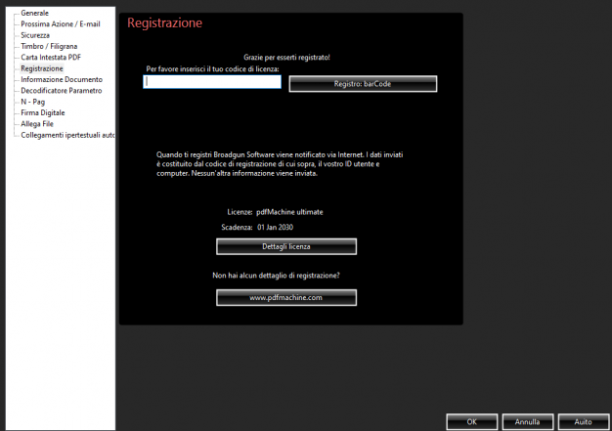Open the N - Pag section

pyautogui.click(x=33, y=102)
